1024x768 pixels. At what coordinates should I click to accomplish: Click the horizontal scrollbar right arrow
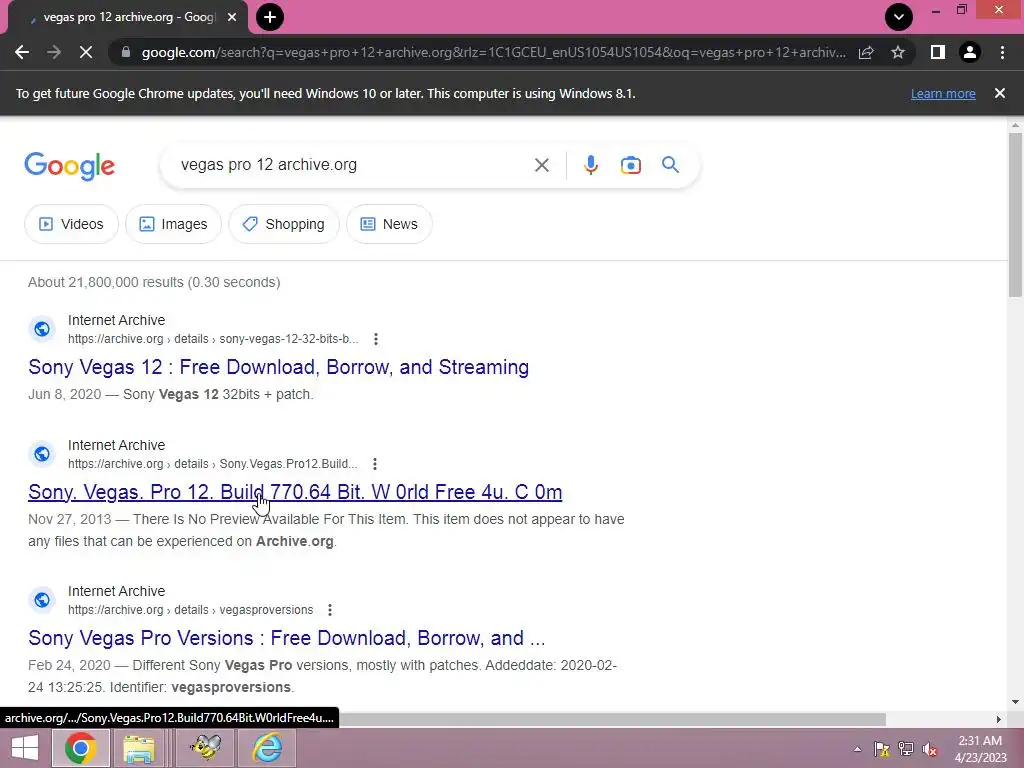[x=999, y=719]
